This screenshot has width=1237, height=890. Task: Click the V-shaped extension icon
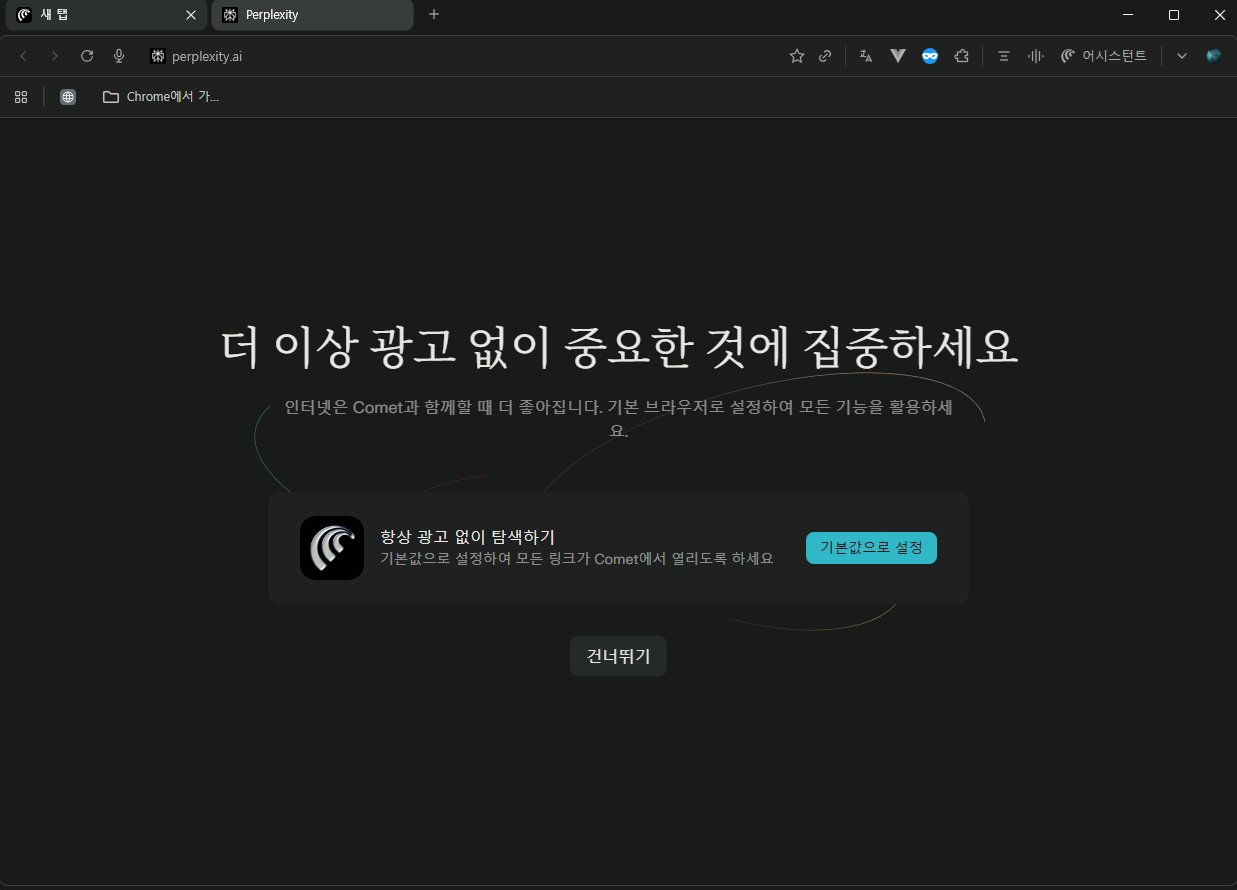(897, 56)
